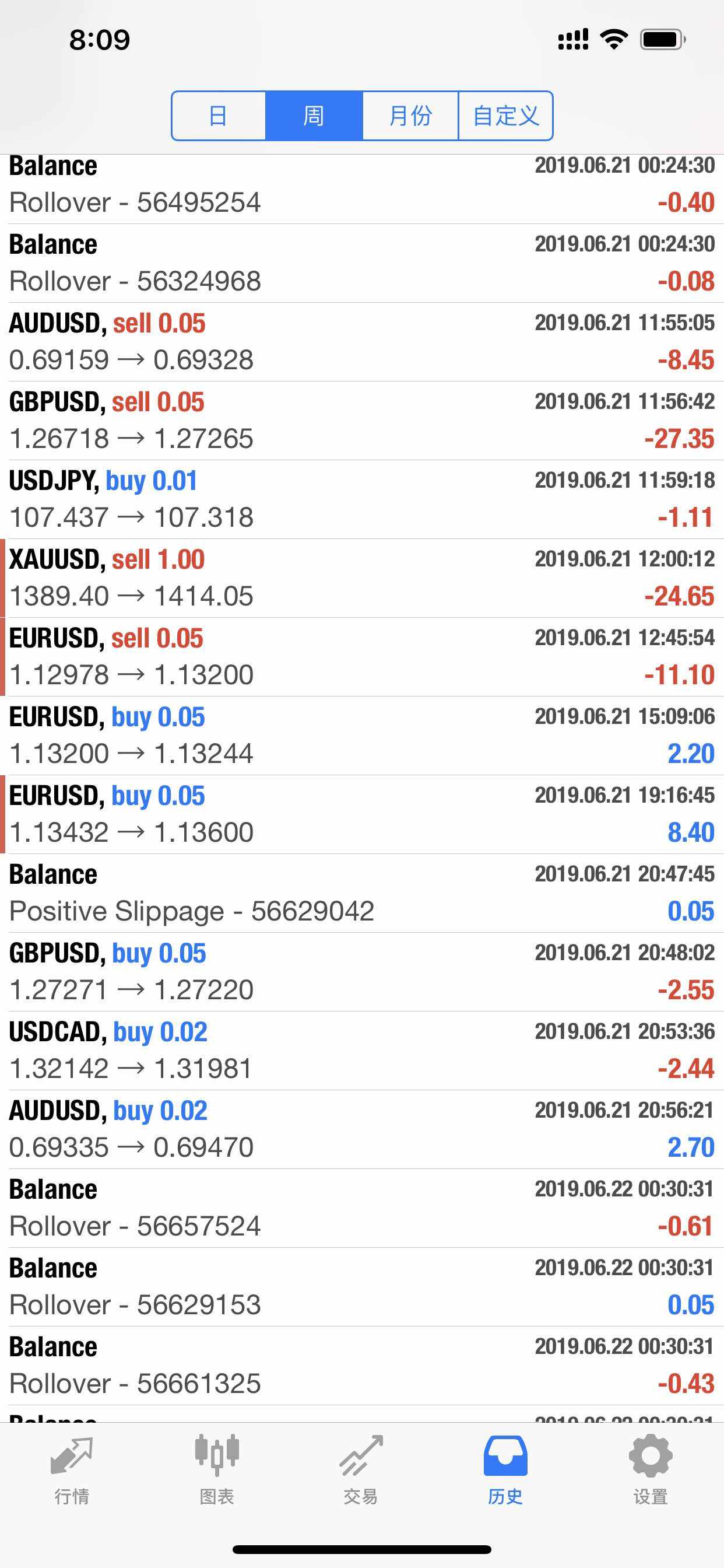Tap the 8:09 status bar clock
This screenshot has height=1568, width=724.
tap(100, 40)
